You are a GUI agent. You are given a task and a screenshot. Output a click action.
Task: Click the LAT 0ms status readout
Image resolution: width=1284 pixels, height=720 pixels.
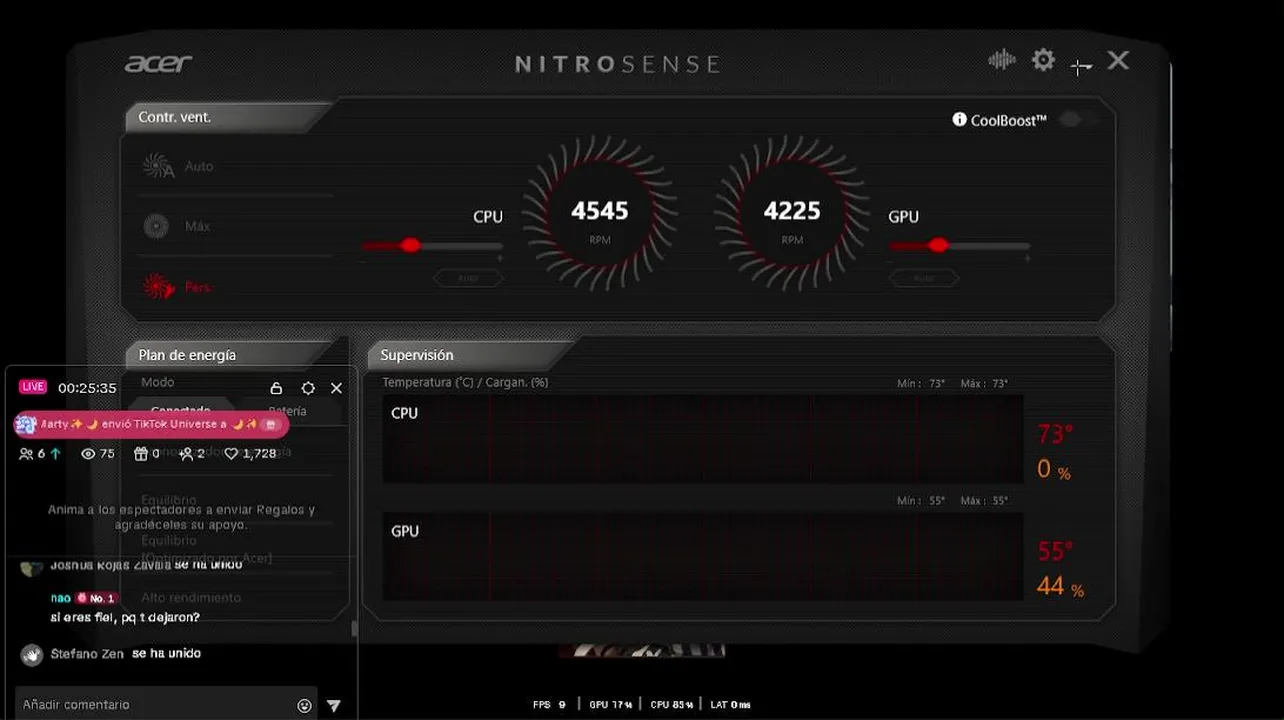pyautogui.click(x=730, y=705)
